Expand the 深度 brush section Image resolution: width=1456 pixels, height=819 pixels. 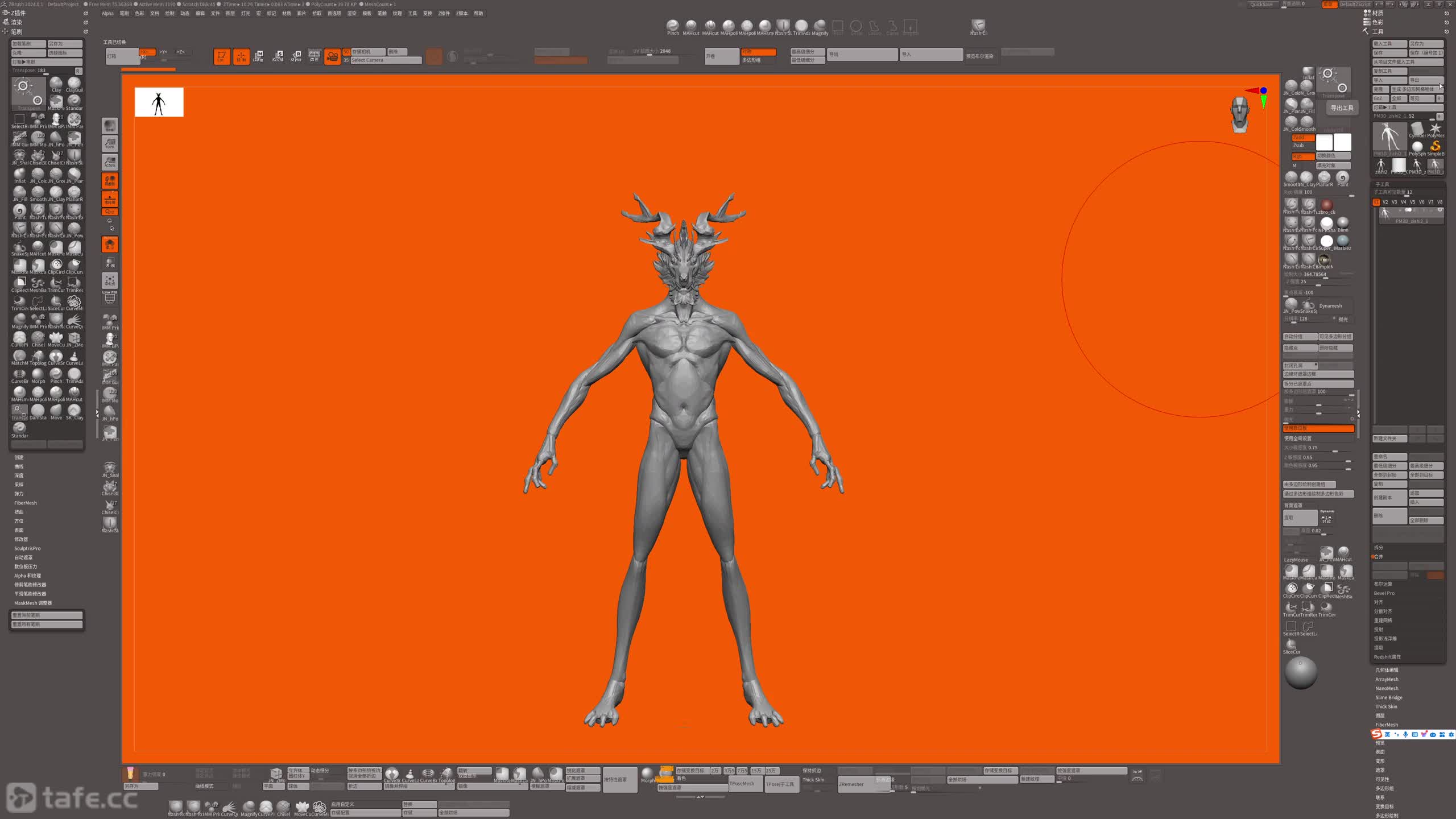point(19,475)
